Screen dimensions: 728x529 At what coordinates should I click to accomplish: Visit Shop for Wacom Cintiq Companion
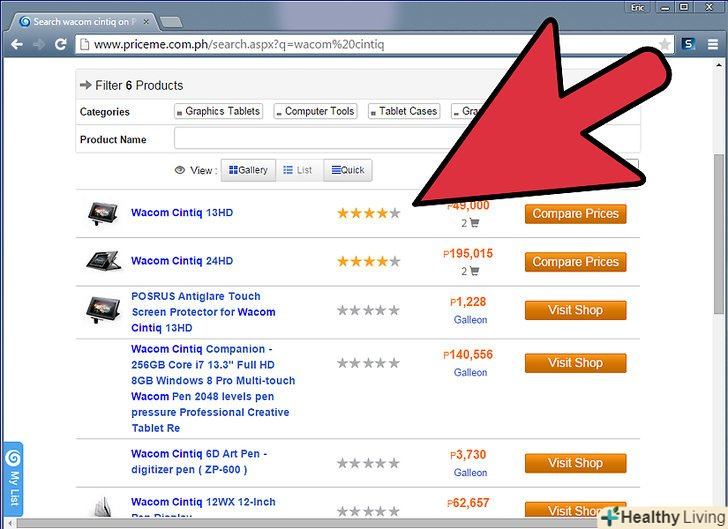576,363
